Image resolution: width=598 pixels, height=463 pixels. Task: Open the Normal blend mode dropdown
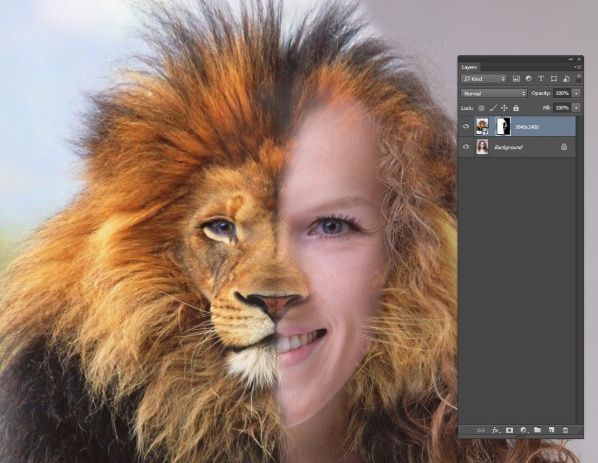point(494,93)
